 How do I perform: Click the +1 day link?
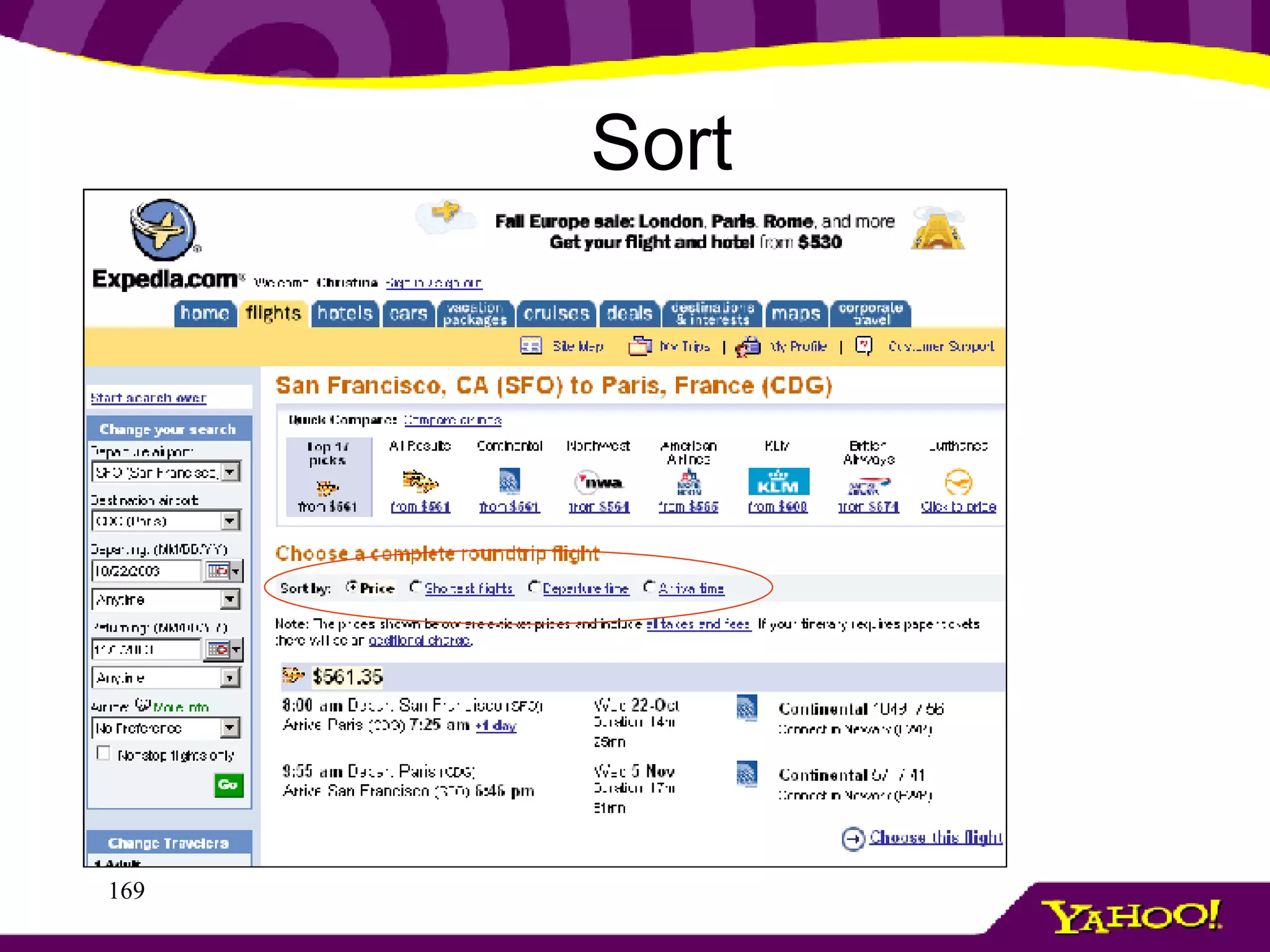coord(495,725)
